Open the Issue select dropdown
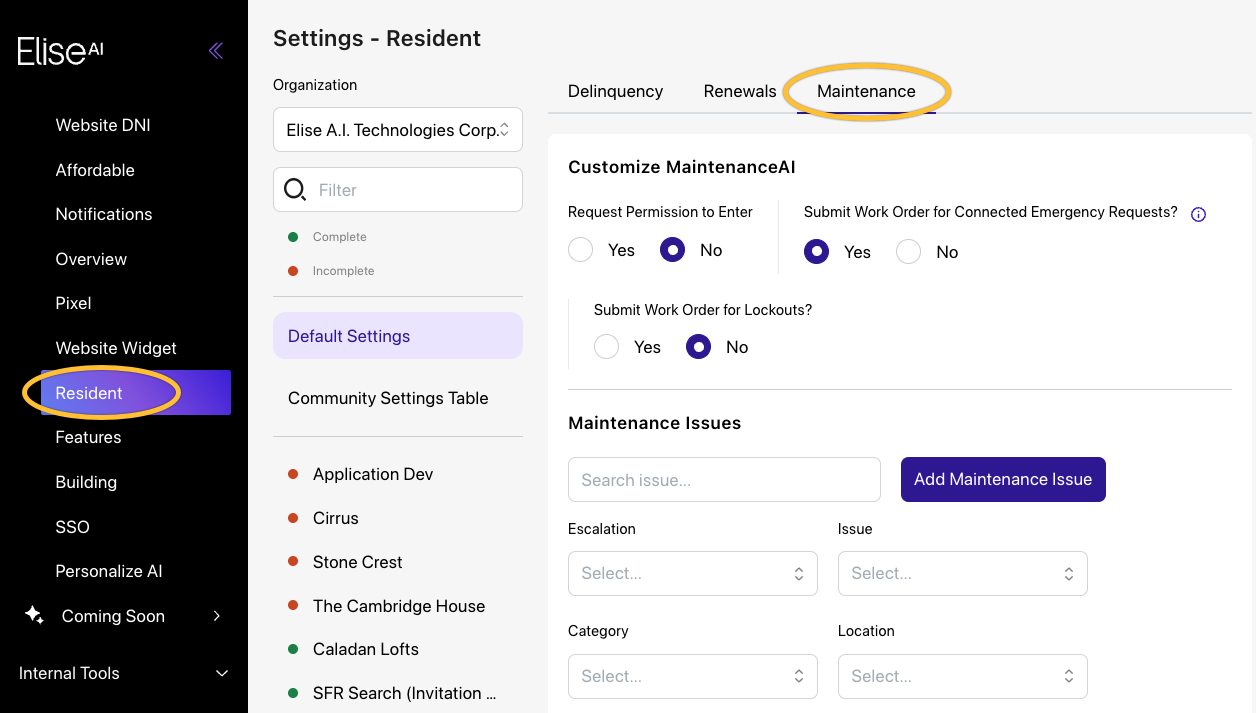 pyautogui.click(x=963, y=574)
